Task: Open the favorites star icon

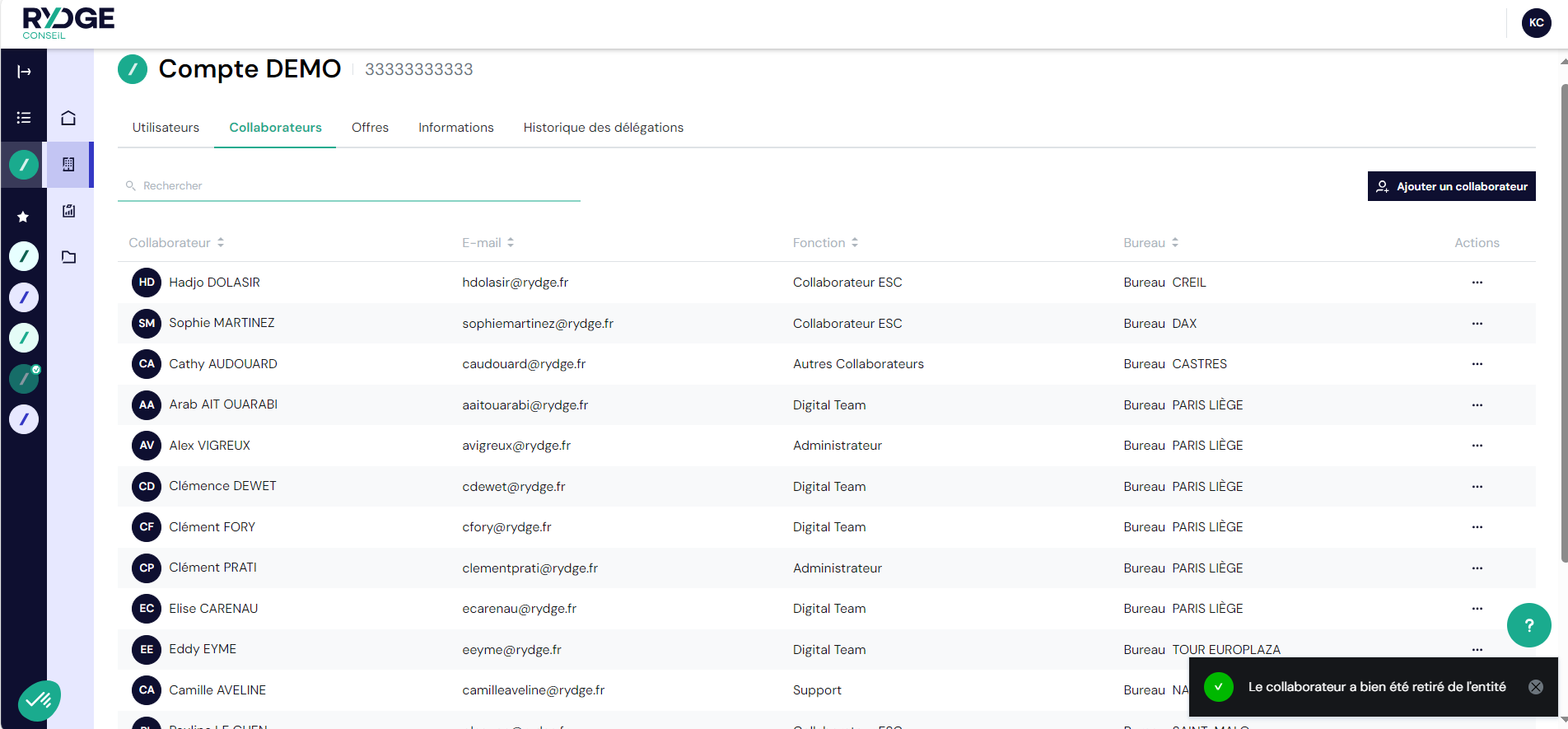Action: [x=23, y=217]
